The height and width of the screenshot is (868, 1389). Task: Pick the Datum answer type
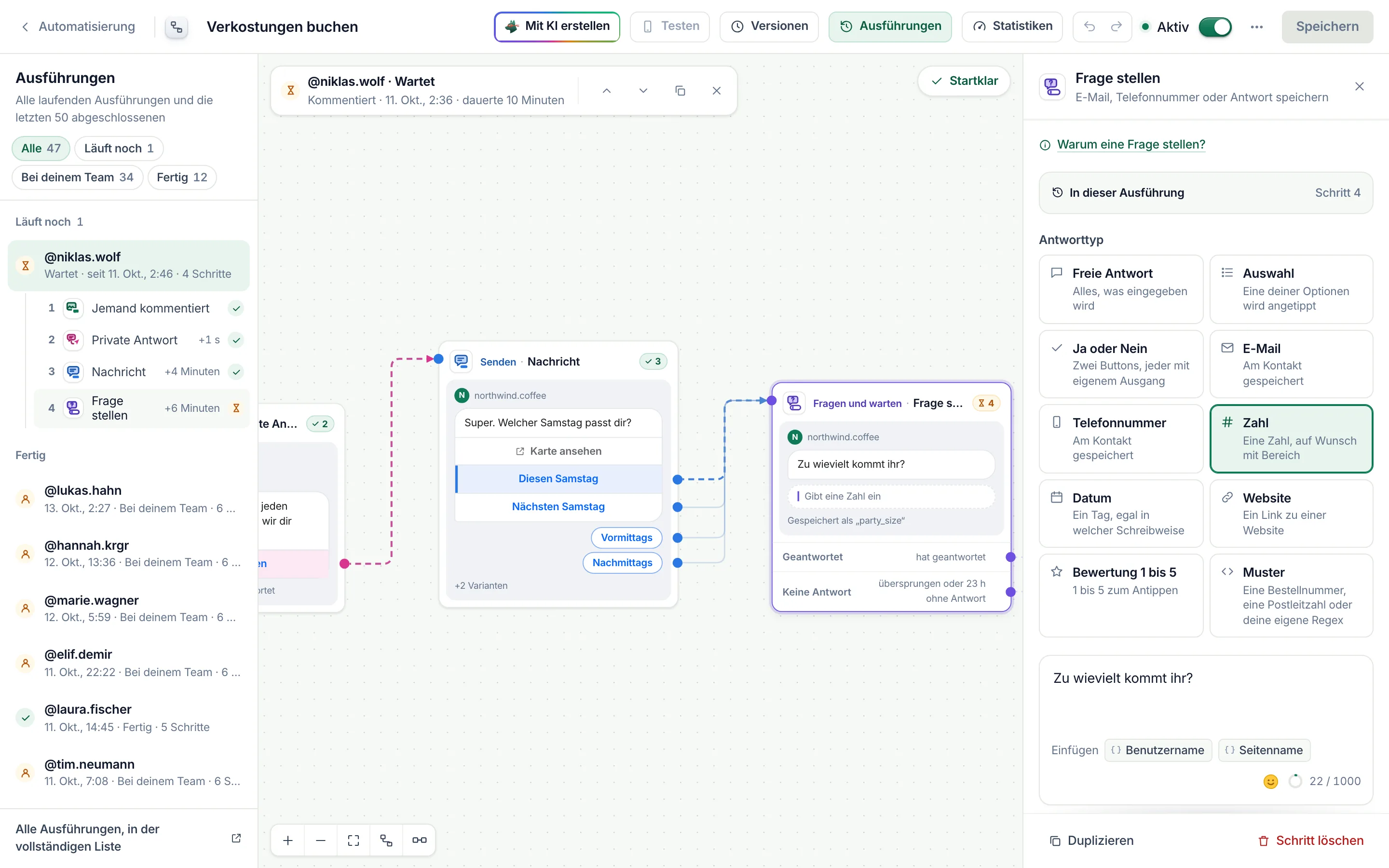(x=1120, y=514)
